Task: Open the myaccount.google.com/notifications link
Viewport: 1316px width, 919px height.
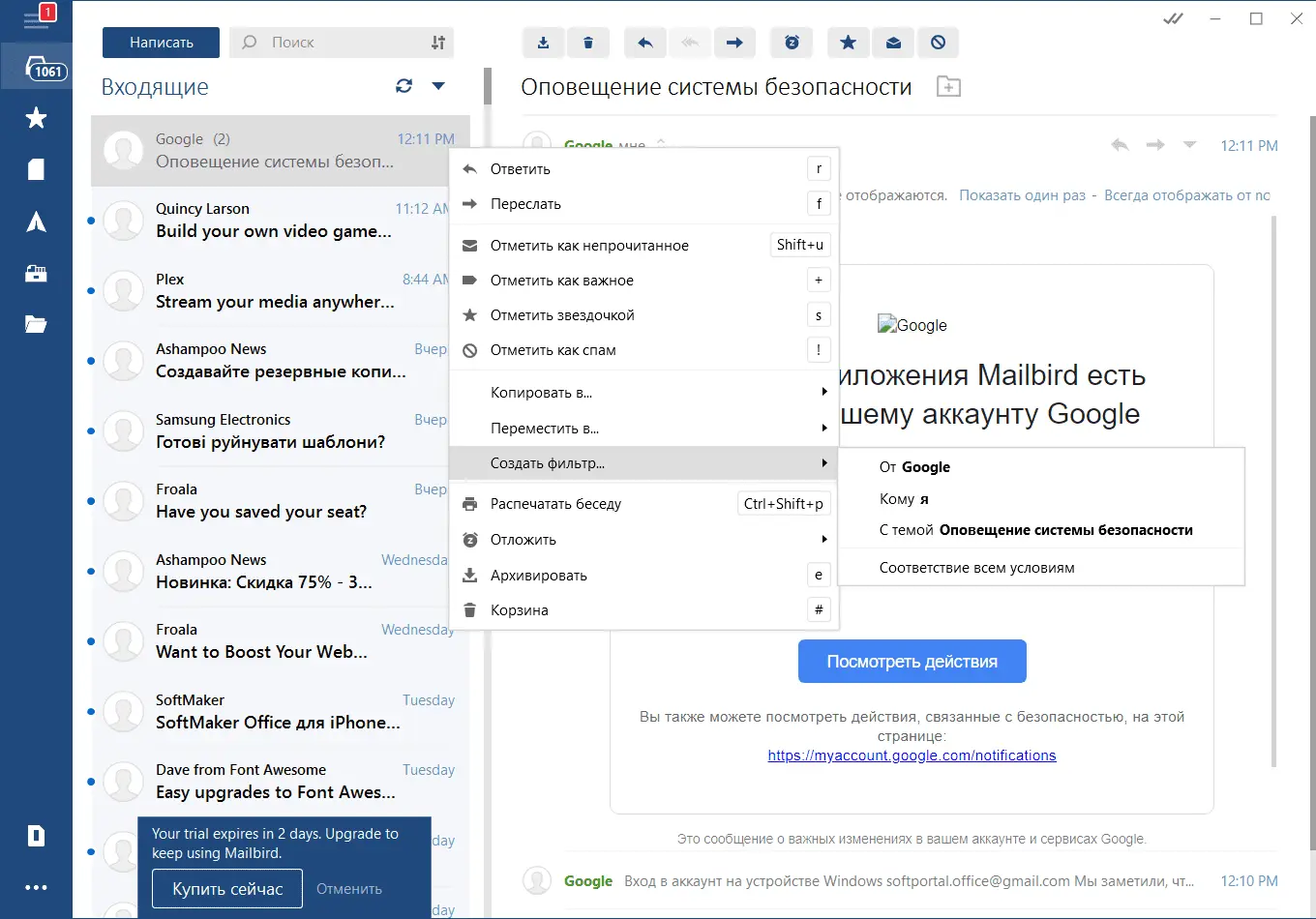Action: tap(912, 756)
